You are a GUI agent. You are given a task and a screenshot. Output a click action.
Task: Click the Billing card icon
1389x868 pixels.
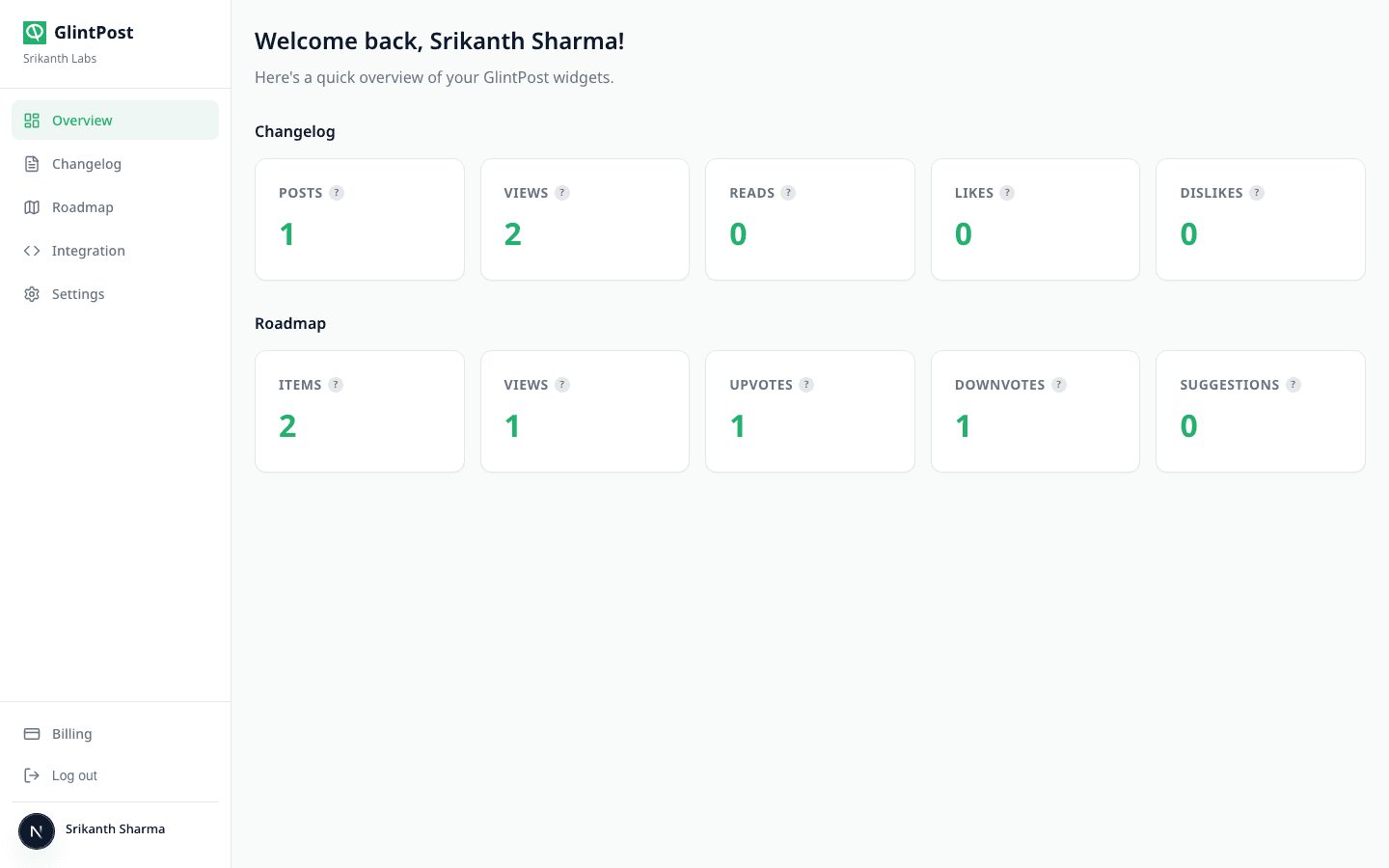click(x=32, y=734)
